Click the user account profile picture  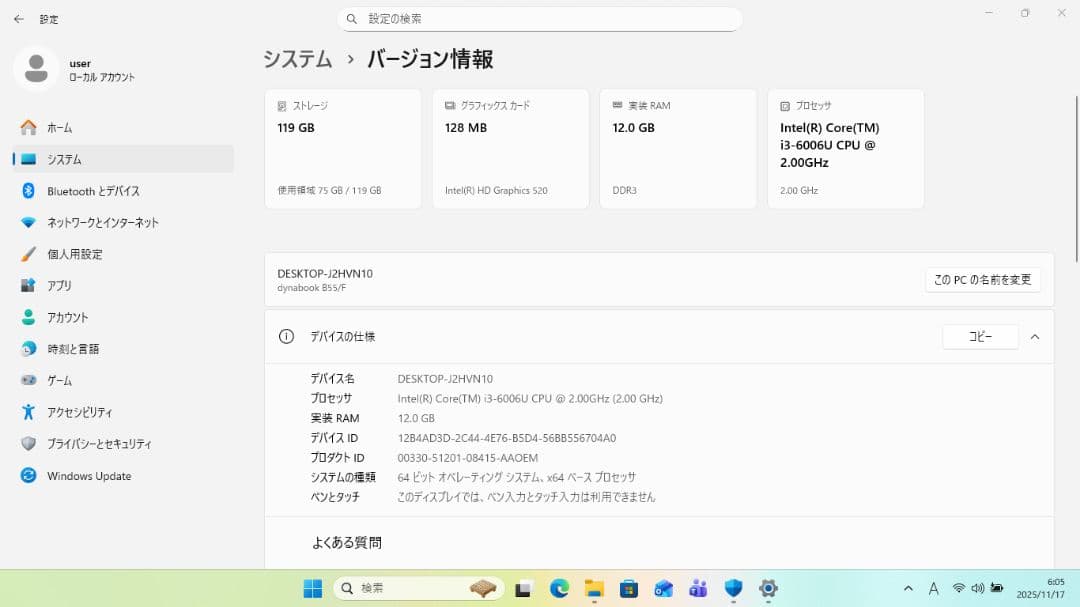pyautogui.click(x=36, y=69)
